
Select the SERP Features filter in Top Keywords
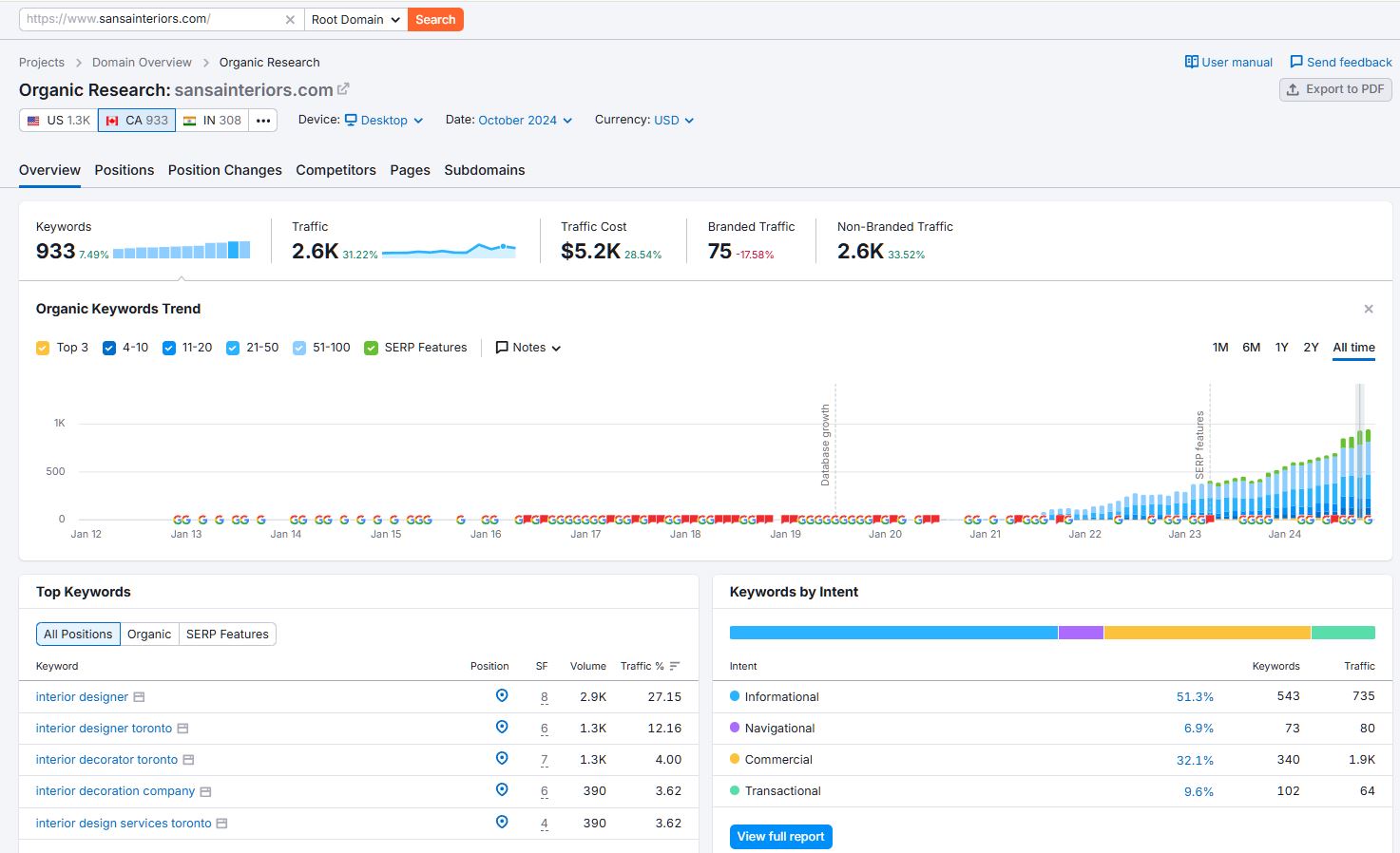click(x=227, y=634)
